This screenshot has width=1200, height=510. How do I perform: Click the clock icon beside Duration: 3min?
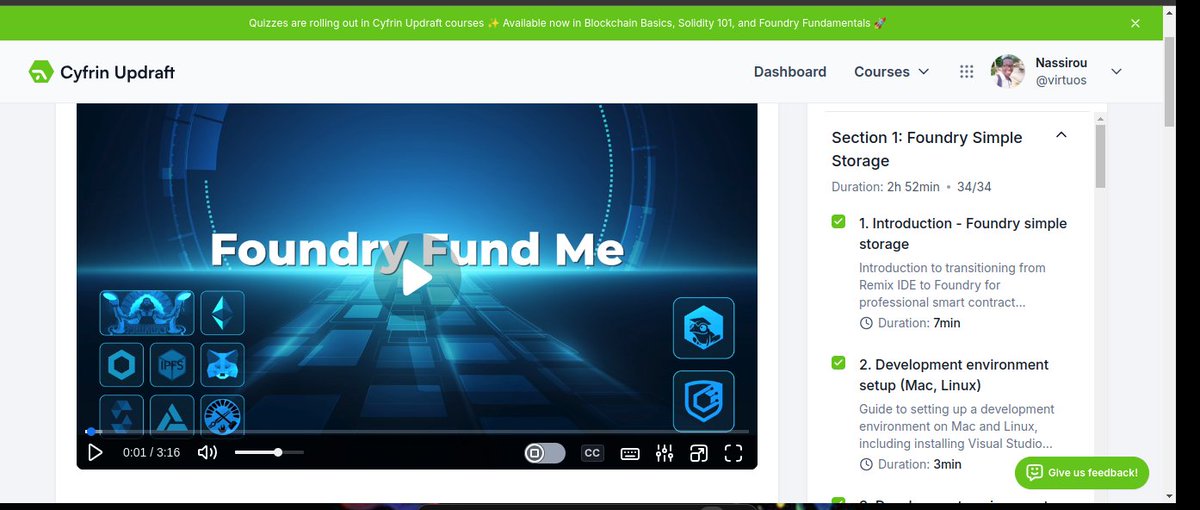tap(866, 464)
